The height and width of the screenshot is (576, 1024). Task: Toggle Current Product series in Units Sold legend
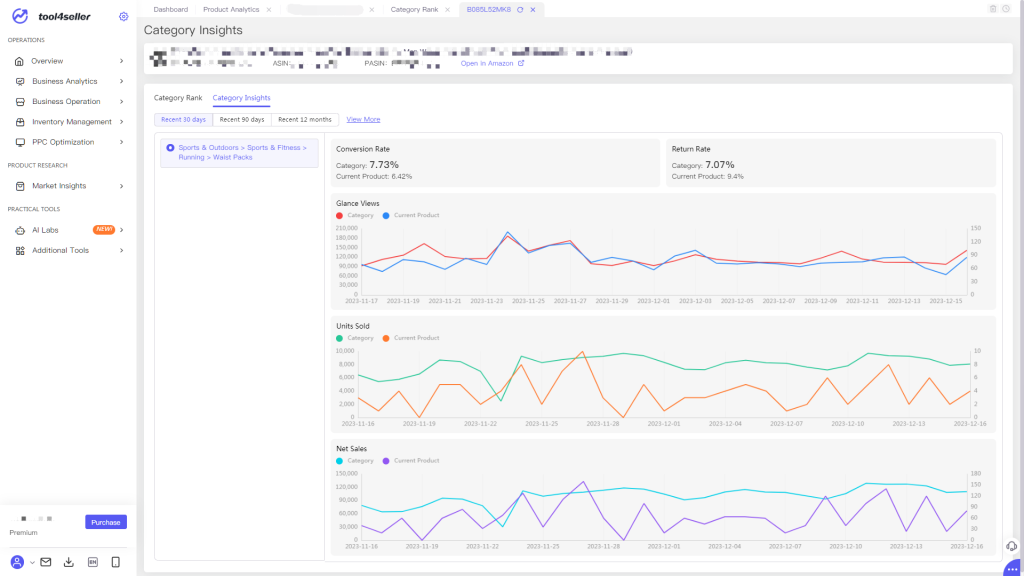[x=411, y=338]
